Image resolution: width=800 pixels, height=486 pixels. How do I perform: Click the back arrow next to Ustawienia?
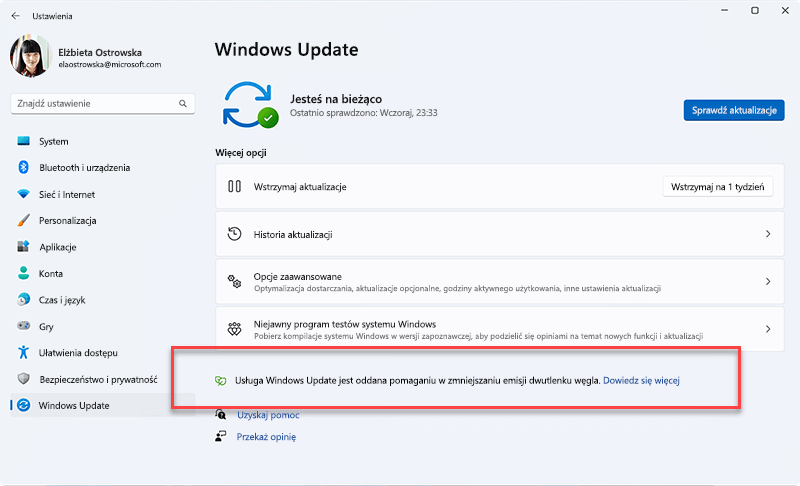[x=15, y=16]
